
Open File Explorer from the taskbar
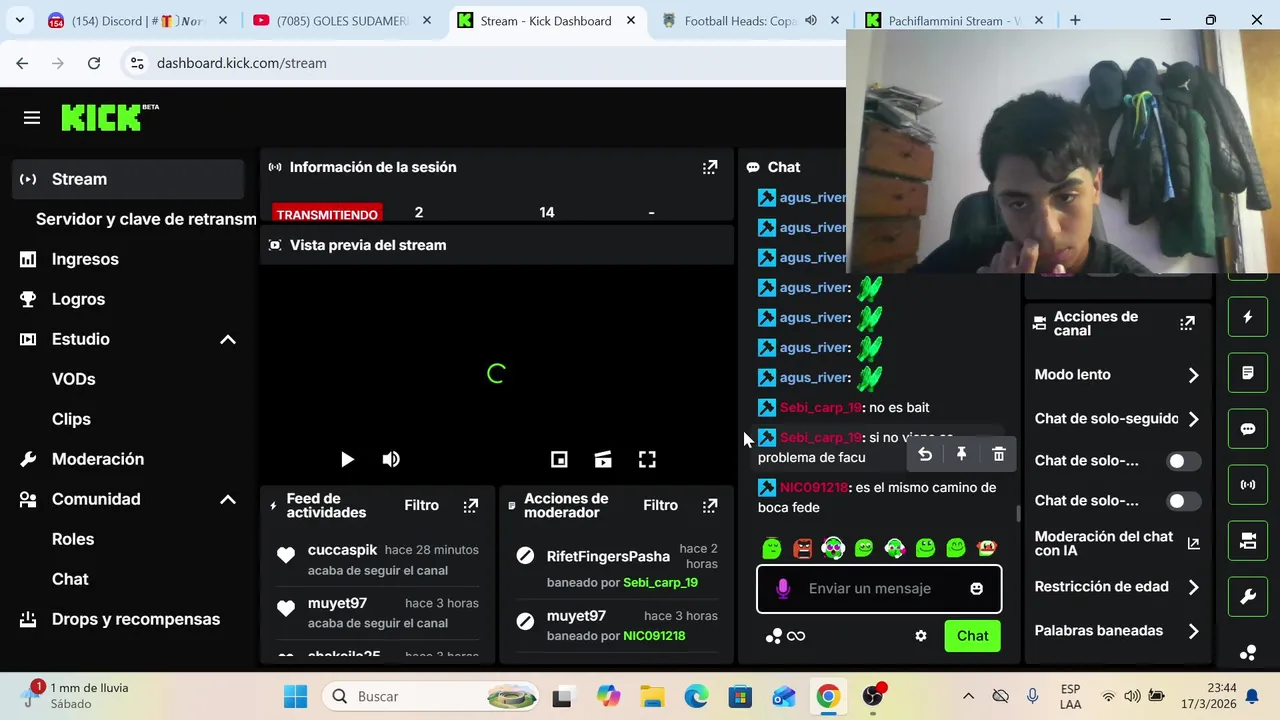pos(652,696)
